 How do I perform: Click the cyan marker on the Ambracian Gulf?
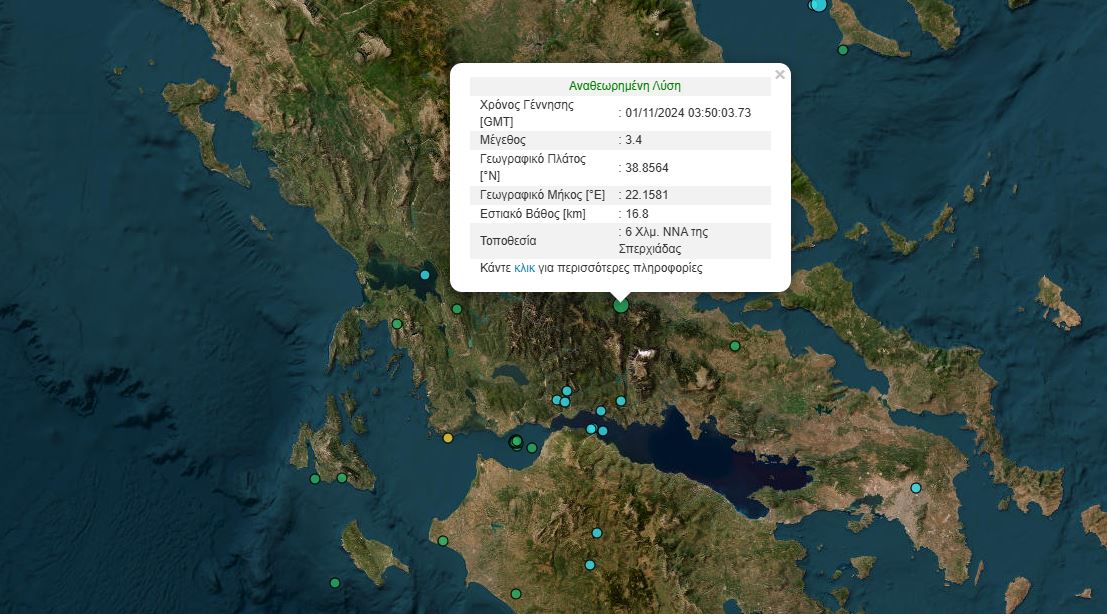(425, 275)
